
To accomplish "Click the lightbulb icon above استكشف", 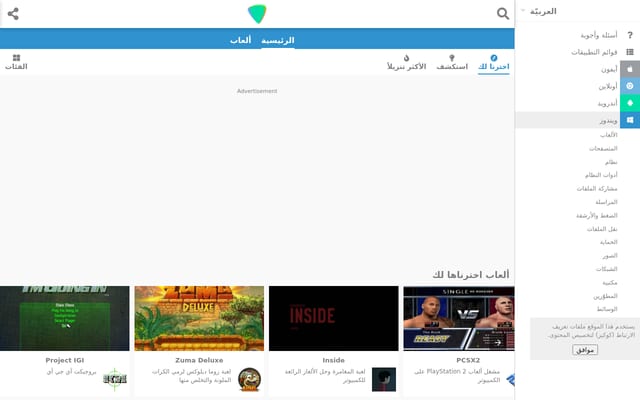I will [452, 58].
